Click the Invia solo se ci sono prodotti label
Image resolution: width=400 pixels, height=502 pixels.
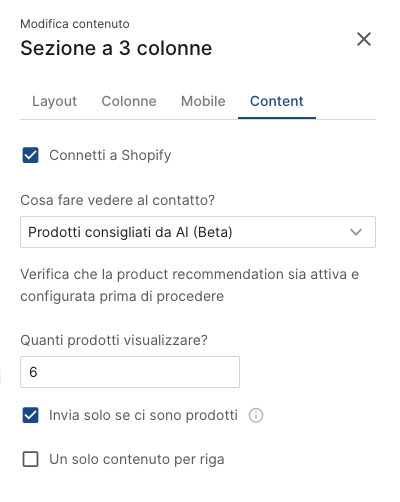[143, 415]
